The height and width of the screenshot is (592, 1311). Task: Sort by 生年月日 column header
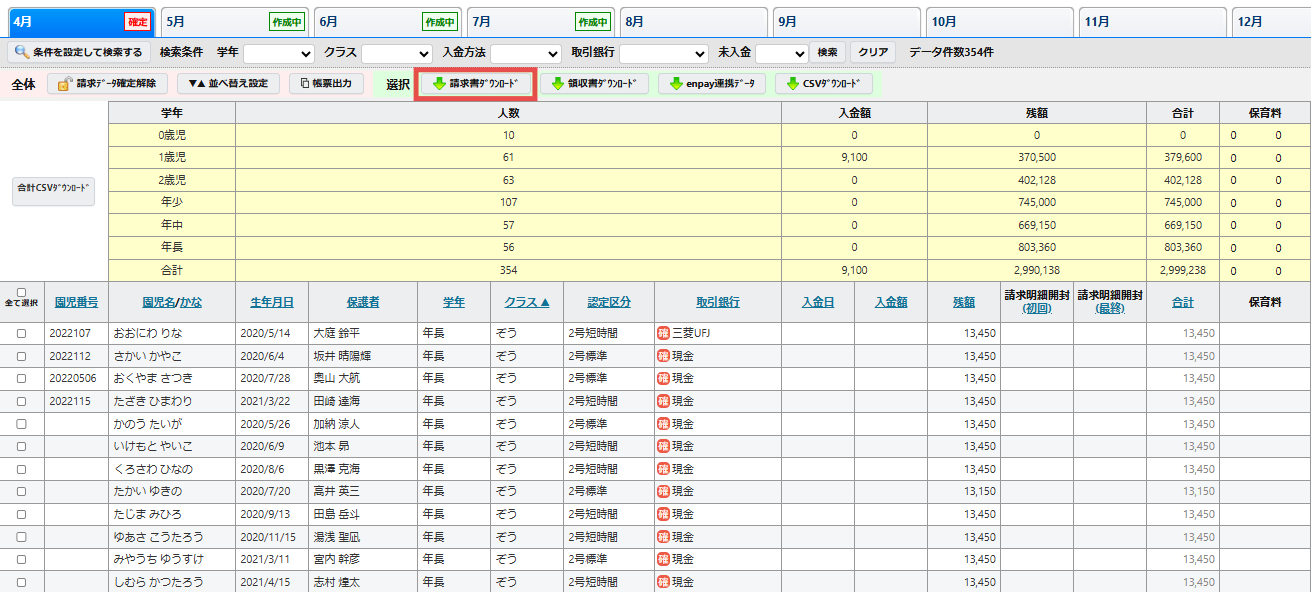[272, 301]
